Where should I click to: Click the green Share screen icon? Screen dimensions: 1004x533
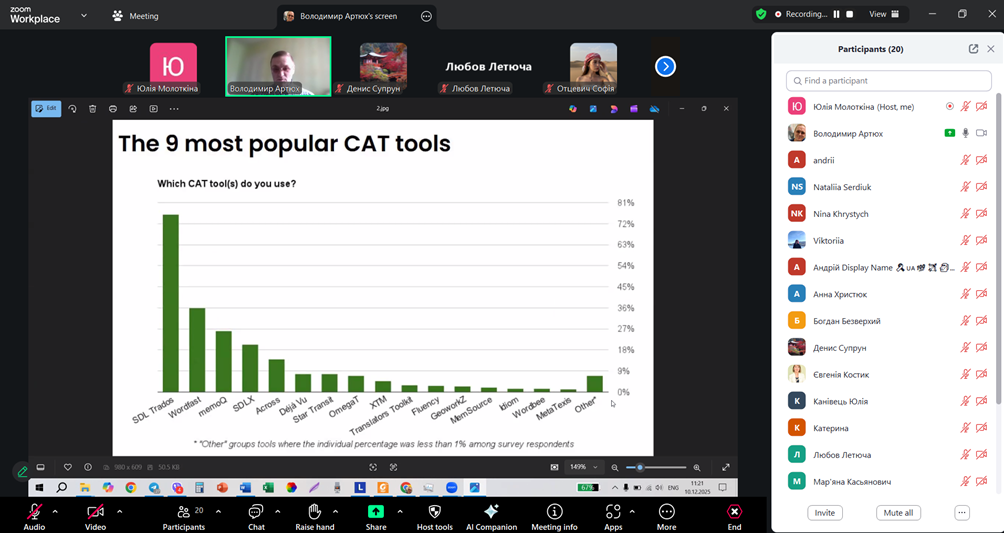[376, 511]
